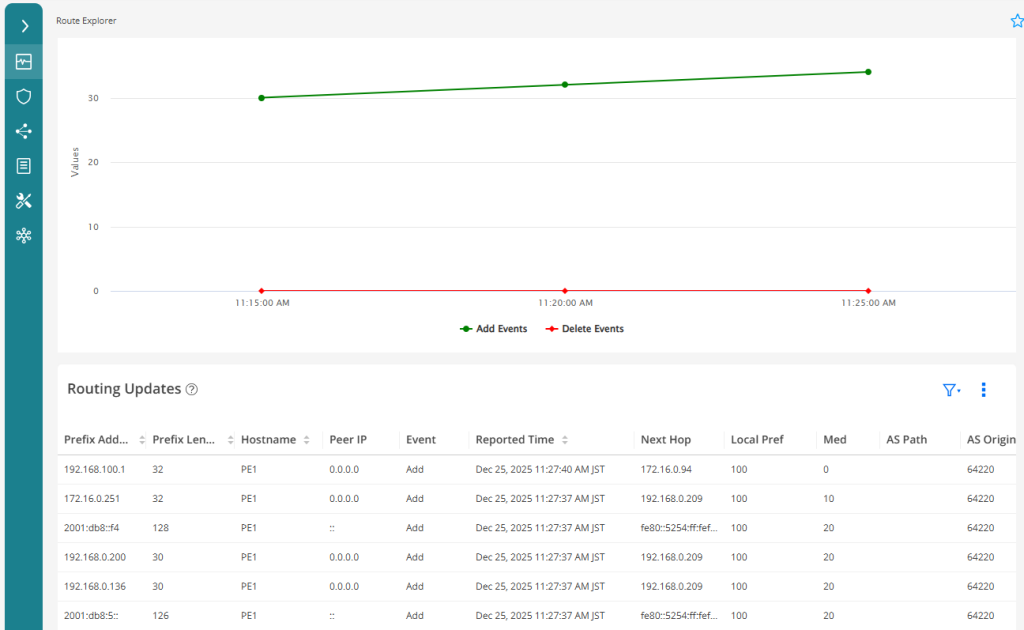Open the Routing Updates filter dropdown
Screen dimensions: 1024x630
click(x=951, y=390)
